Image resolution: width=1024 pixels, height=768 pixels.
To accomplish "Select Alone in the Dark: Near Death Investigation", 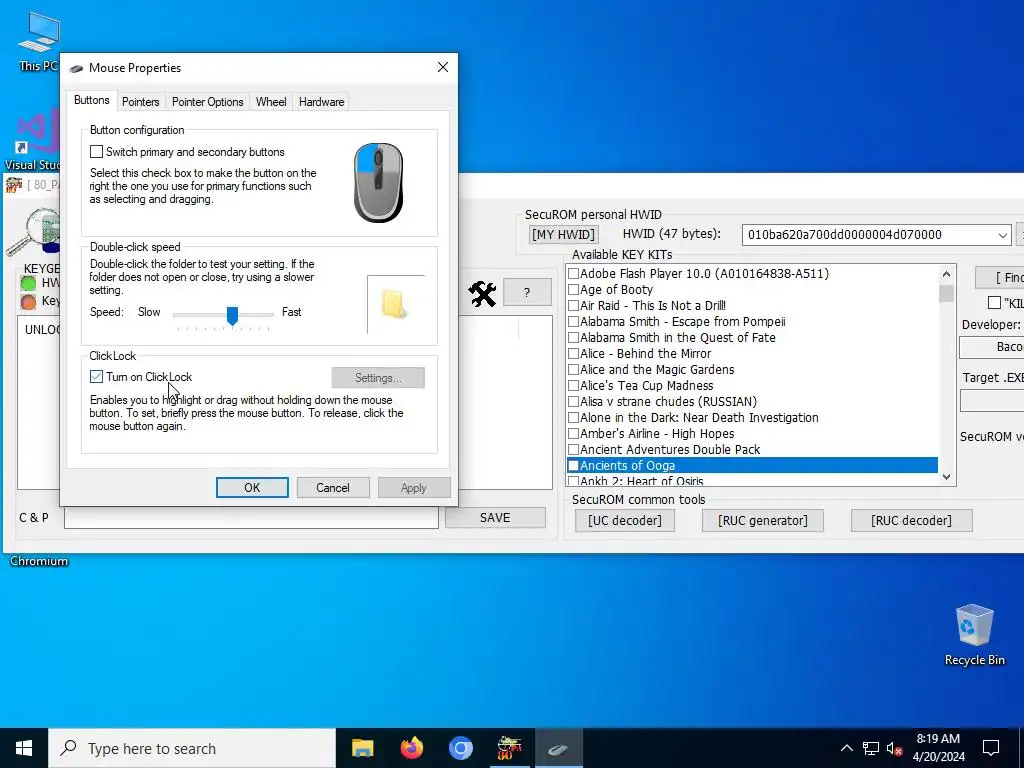I will 752,417.
